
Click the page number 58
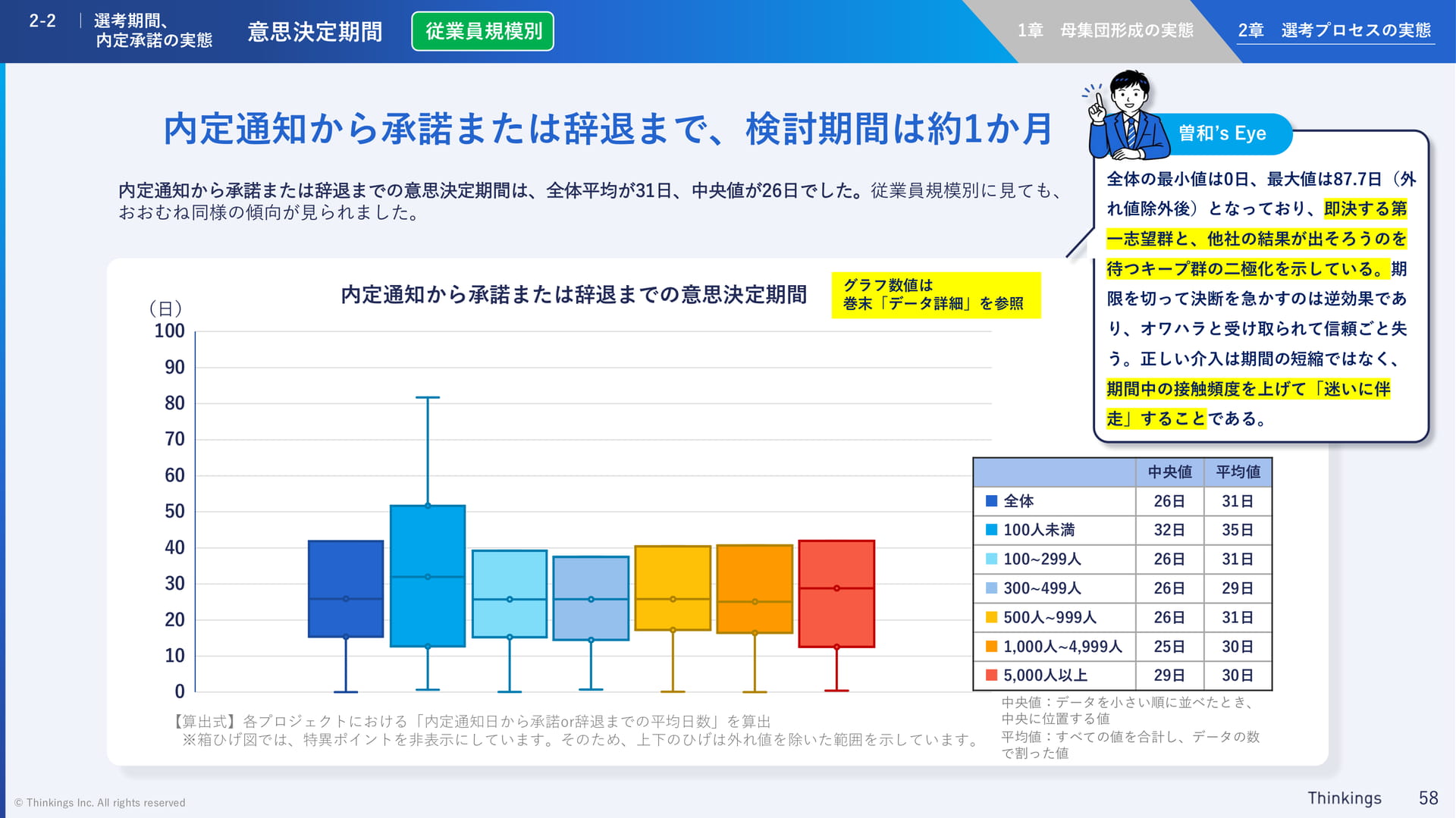pos(1429,798)
